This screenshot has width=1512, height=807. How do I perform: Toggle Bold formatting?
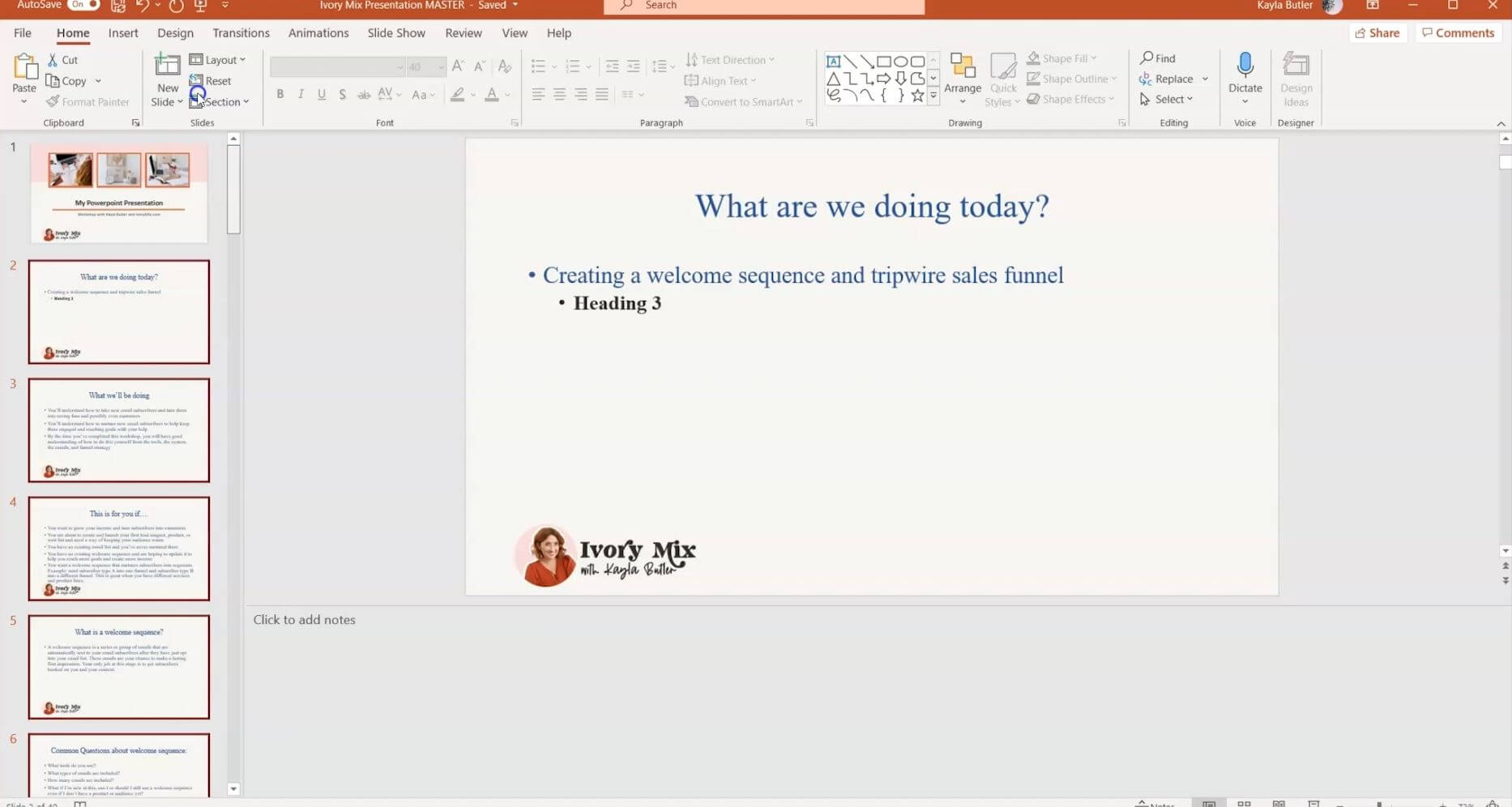click(x=280, y=95)
